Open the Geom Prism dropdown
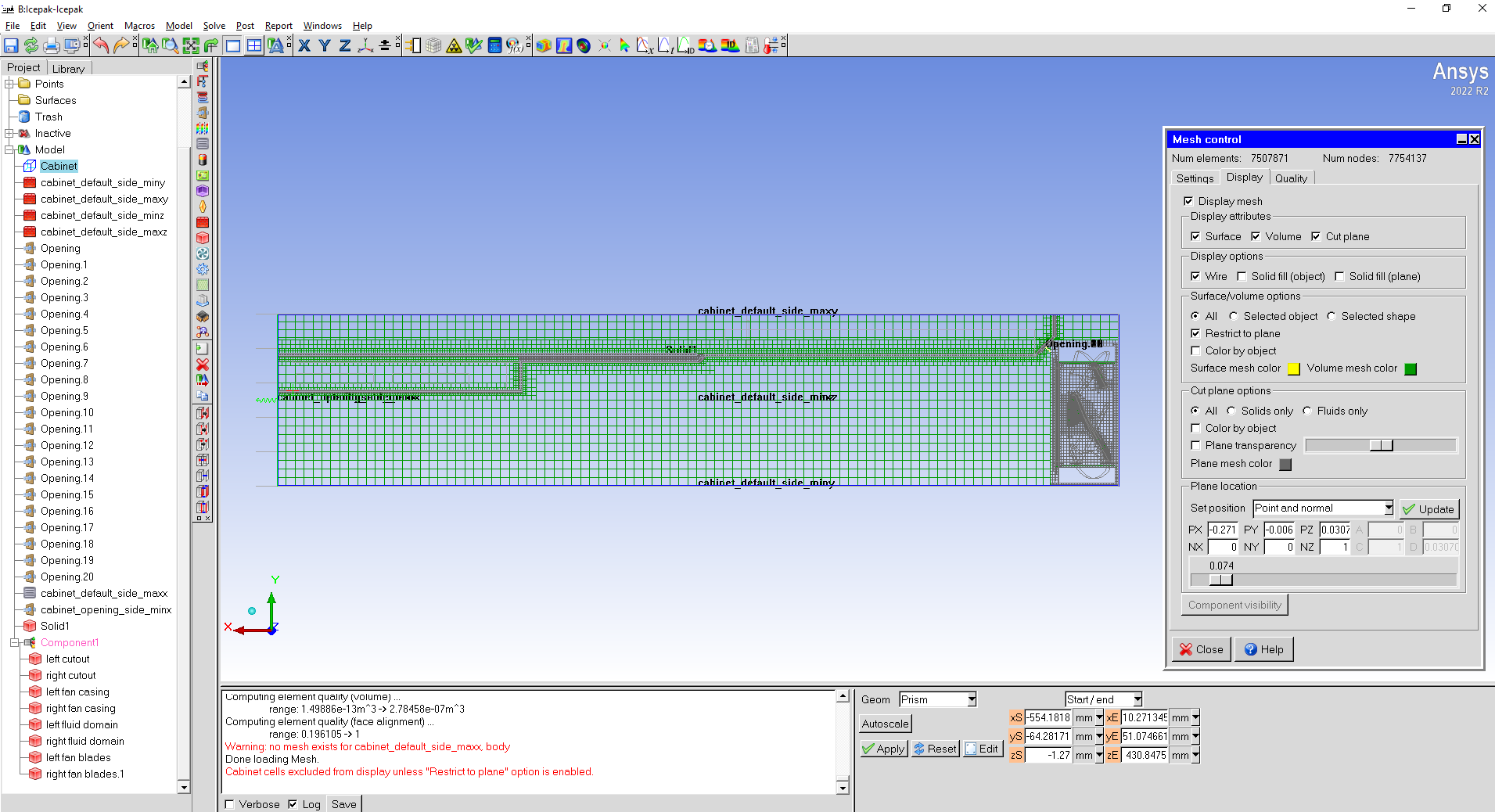This screenshot has width=1495, height=812. pyautogui.click(x=972, y=699)
